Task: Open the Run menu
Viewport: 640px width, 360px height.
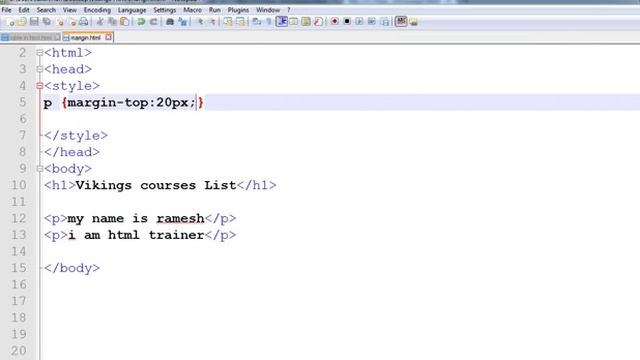Action: (x=215, y=10)
